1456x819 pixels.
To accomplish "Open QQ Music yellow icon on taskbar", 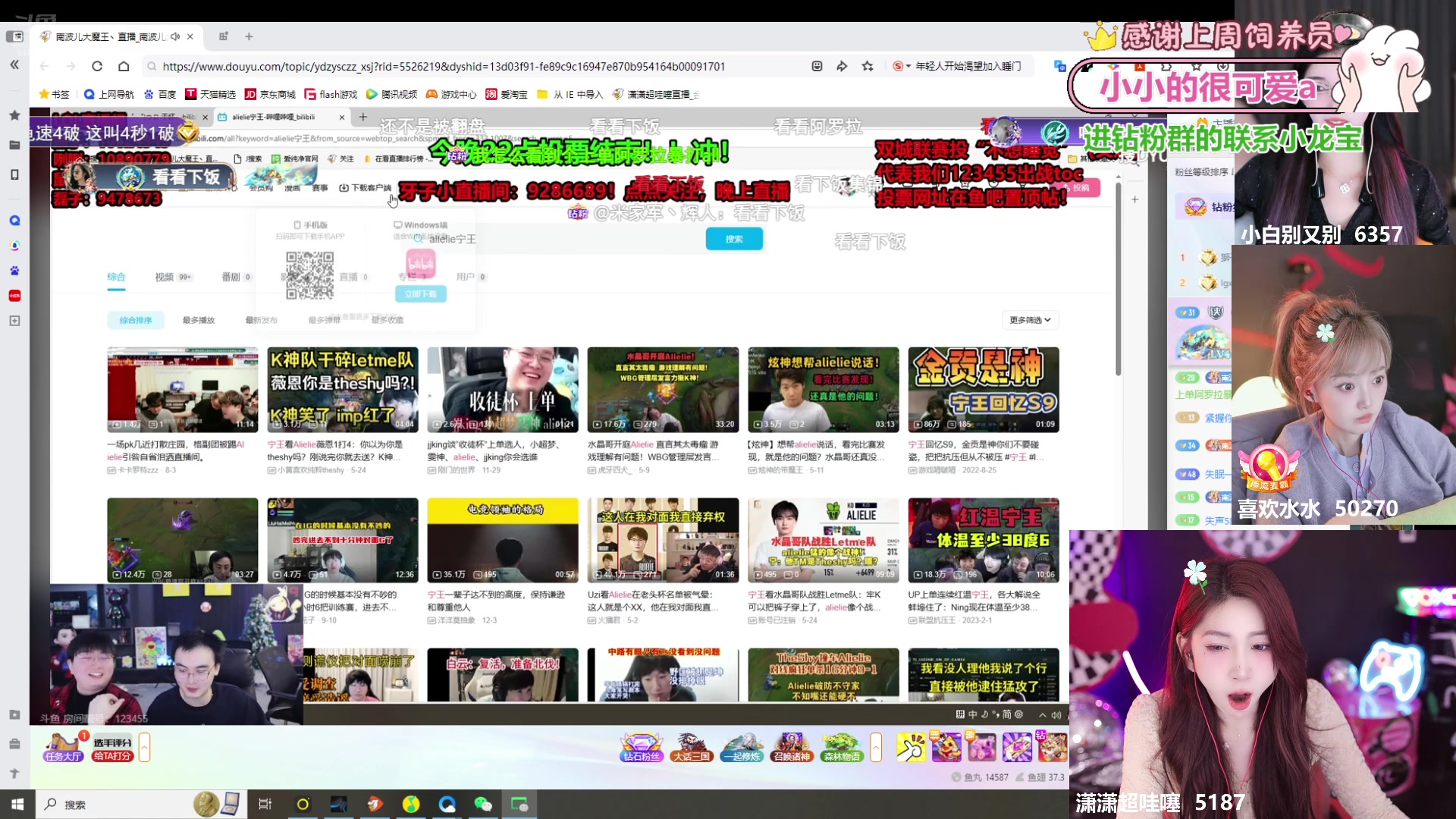I will point(411,804).
